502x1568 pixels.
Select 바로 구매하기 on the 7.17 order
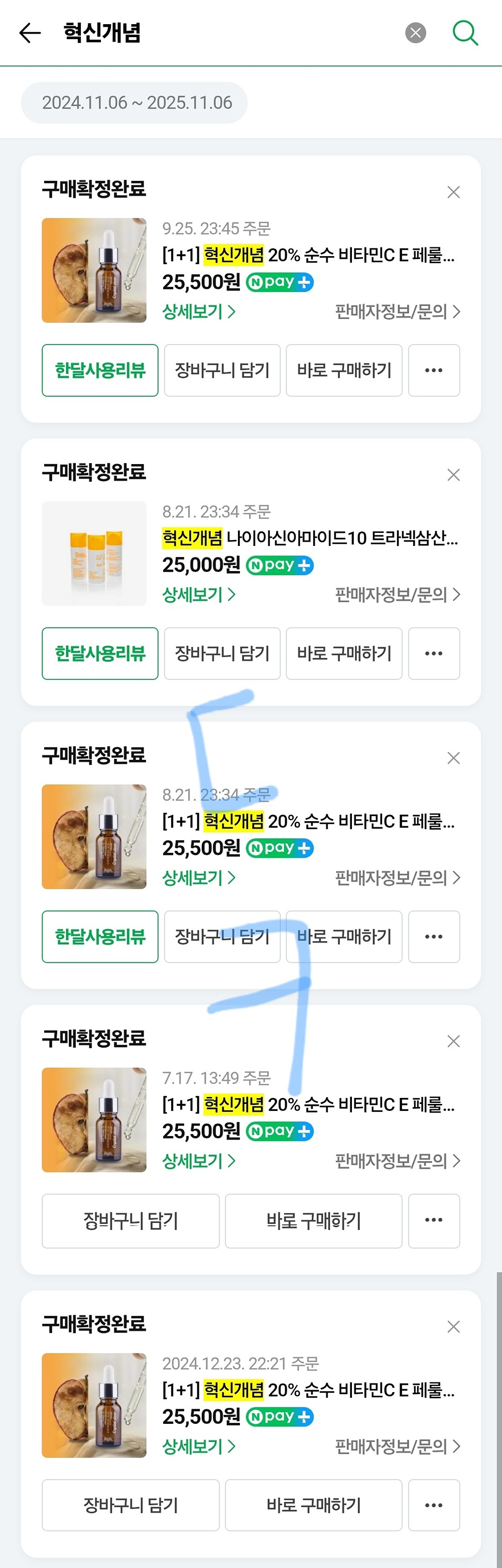click(314, 1220)
